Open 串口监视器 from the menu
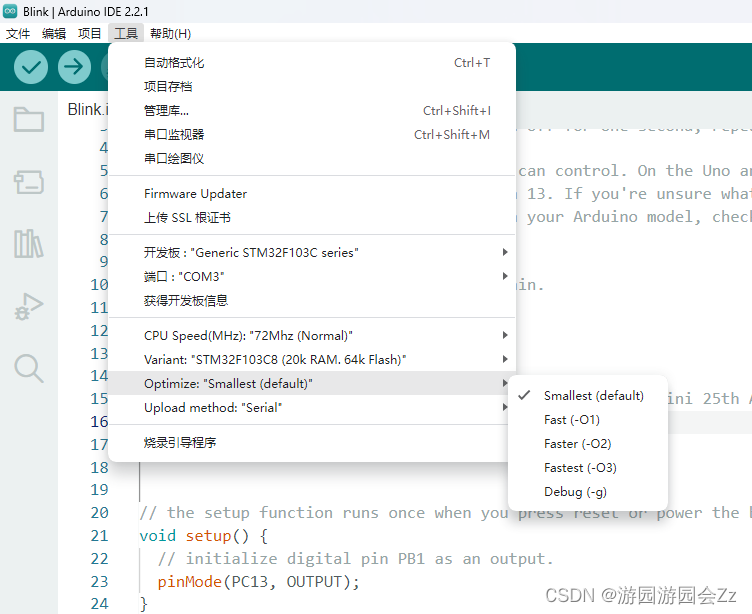Viewport: 752px width, 614px height. click(312, 135)
